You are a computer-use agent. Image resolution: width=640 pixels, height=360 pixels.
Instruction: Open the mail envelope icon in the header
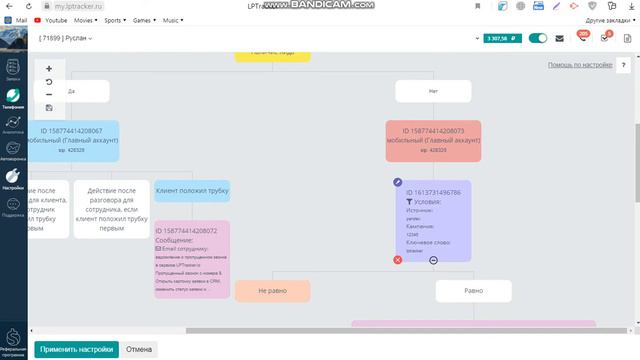pos(560,38)
